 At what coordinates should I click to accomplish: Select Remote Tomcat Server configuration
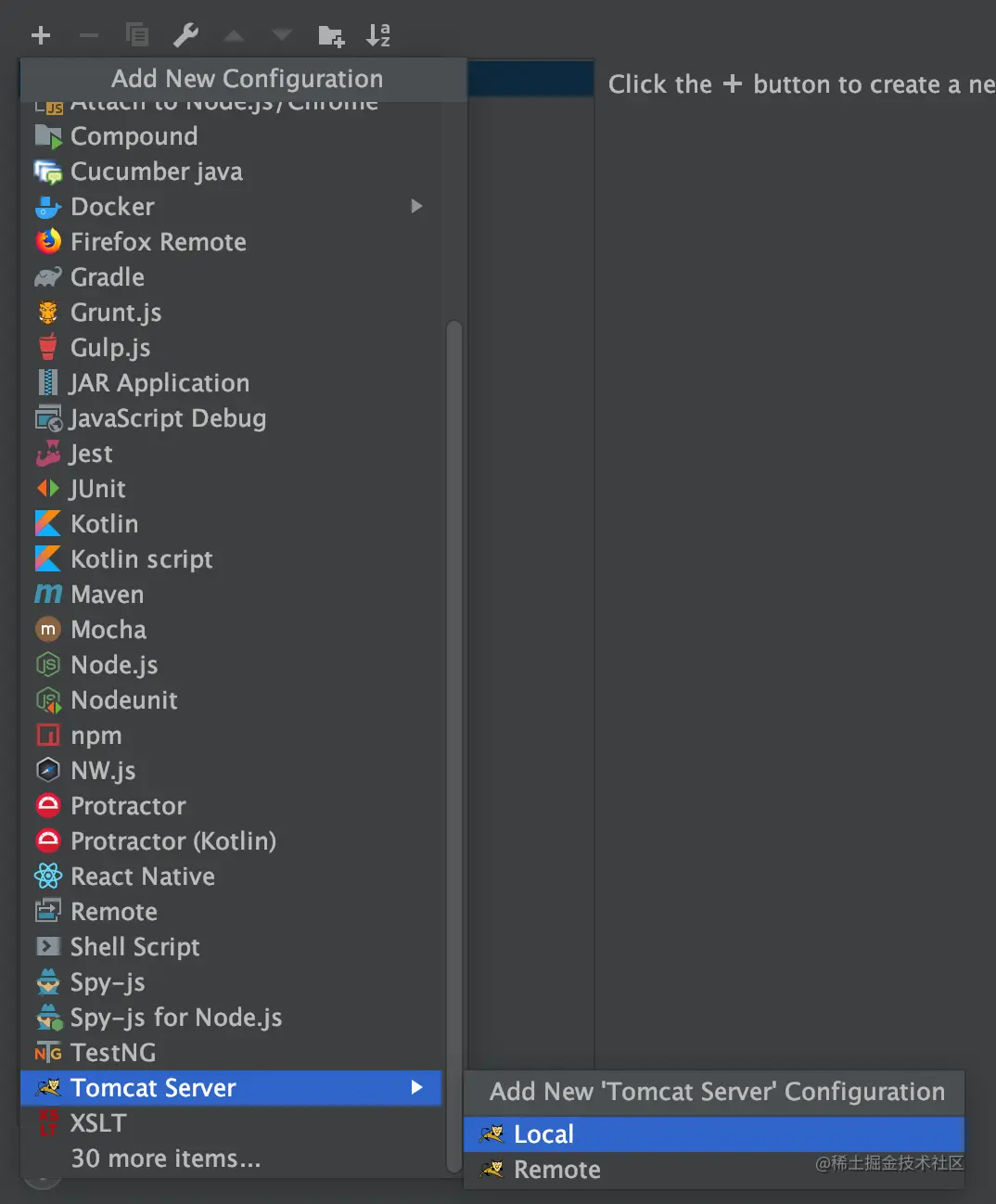[x=714, y=1170]
